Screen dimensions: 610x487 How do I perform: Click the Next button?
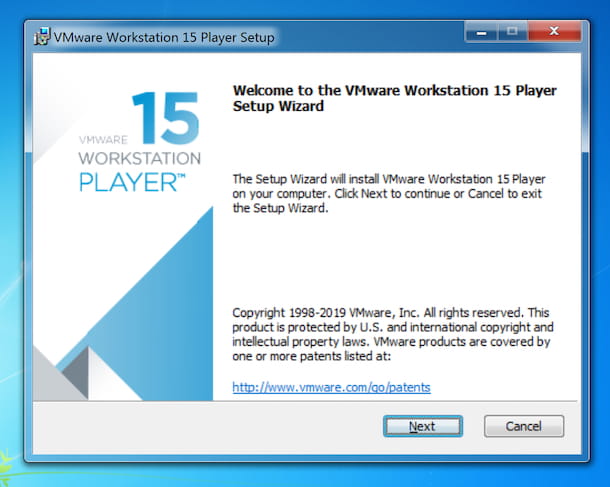click(423, 426)
